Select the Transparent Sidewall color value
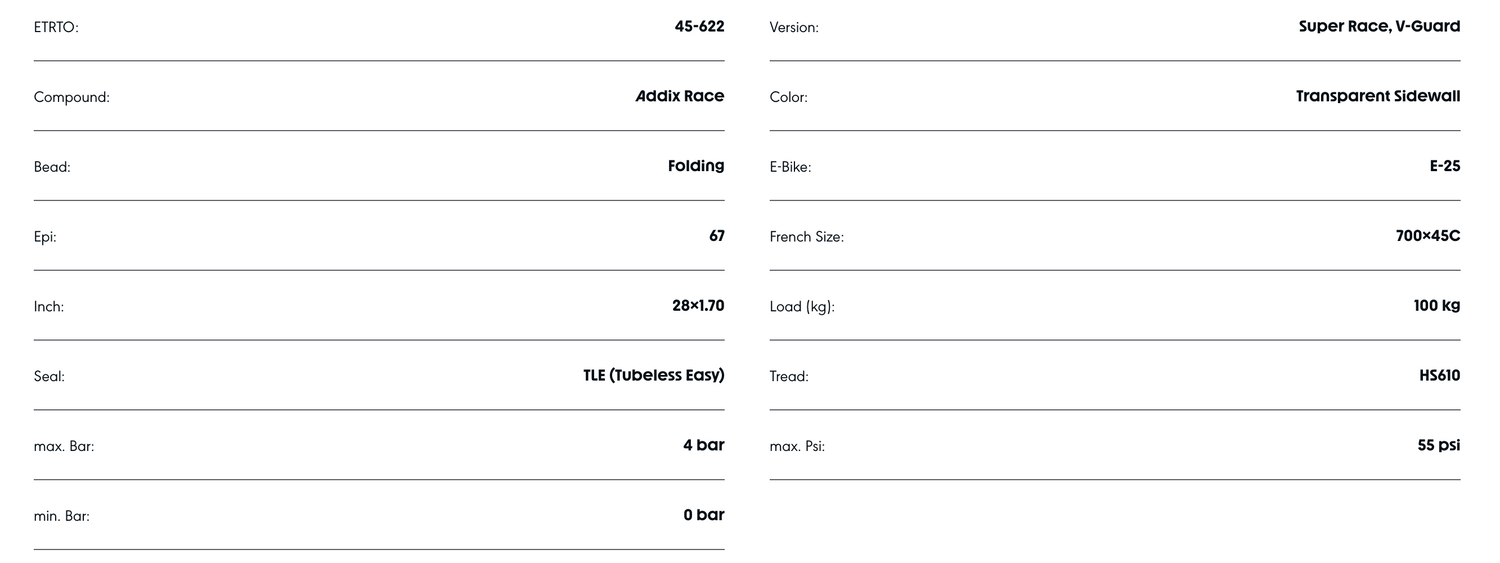The height and width of the screenshot is (563, 1500). tap(1378, 96)
